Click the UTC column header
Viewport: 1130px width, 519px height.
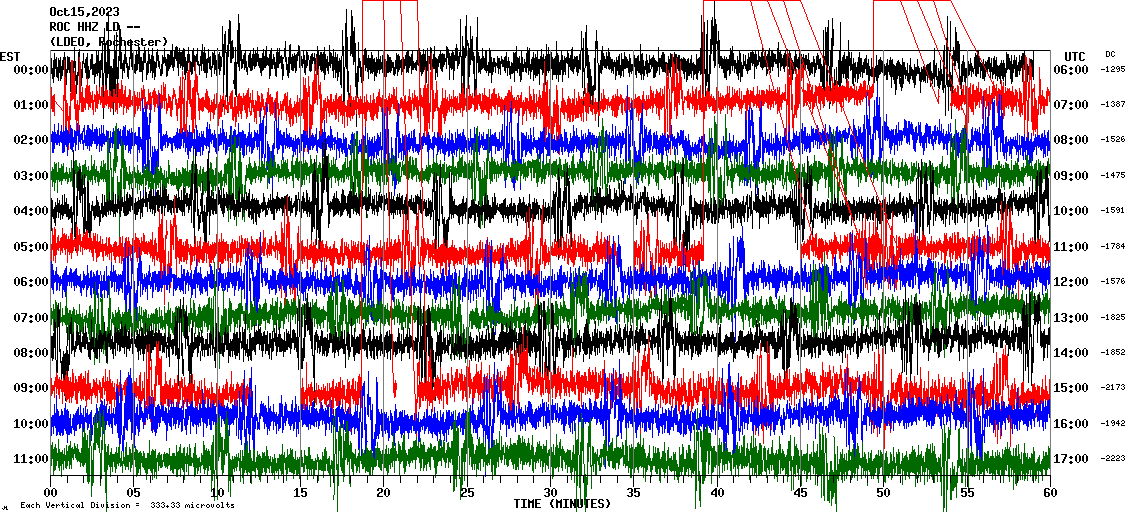click(1074, 56)
